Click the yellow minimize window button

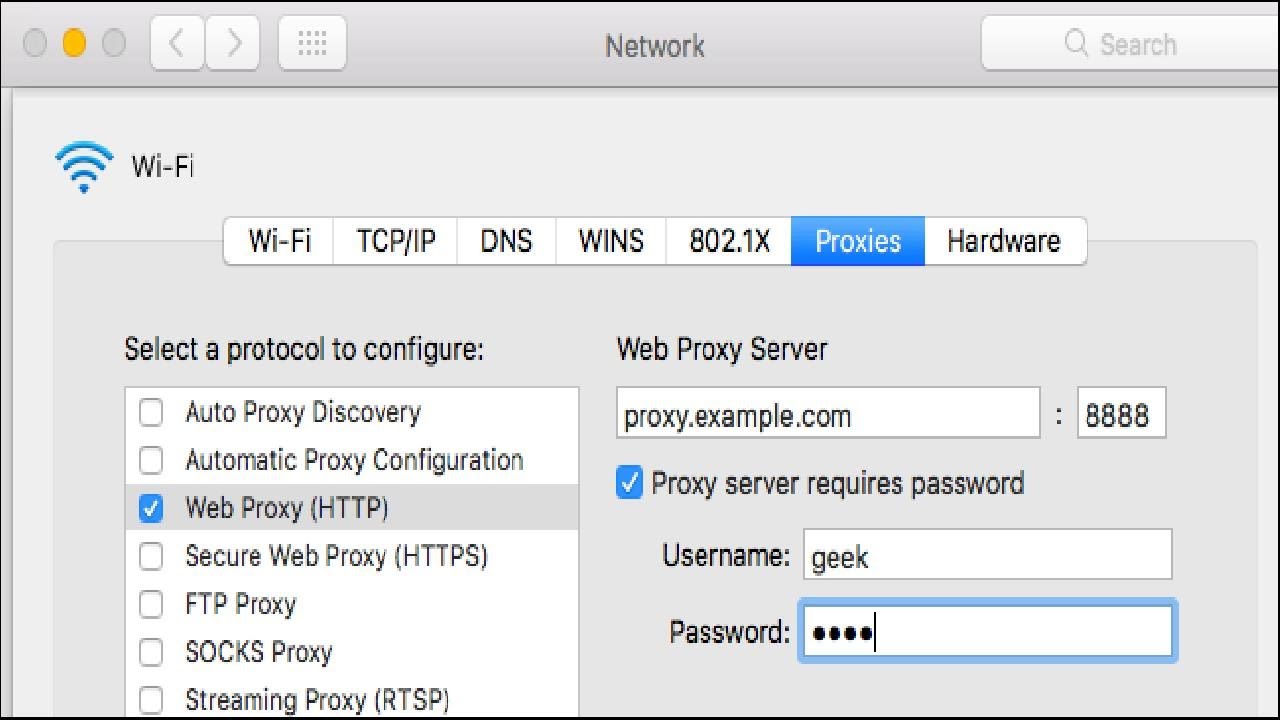click(x=74, y=44)
